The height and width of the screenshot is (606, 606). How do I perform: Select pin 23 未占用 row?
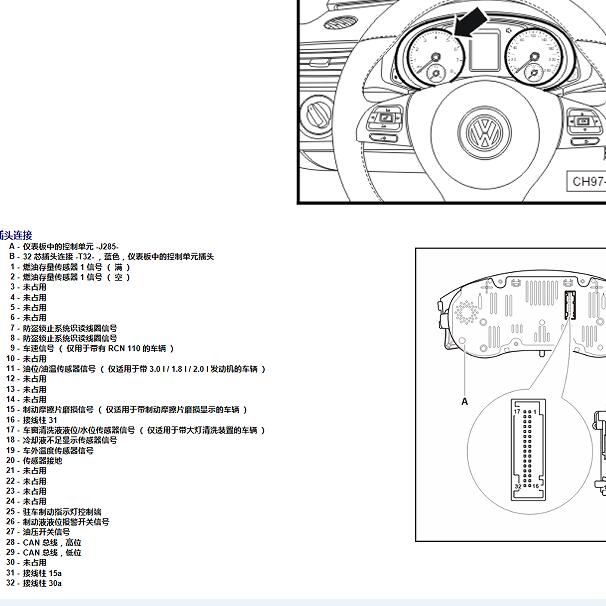click(26, 491)
